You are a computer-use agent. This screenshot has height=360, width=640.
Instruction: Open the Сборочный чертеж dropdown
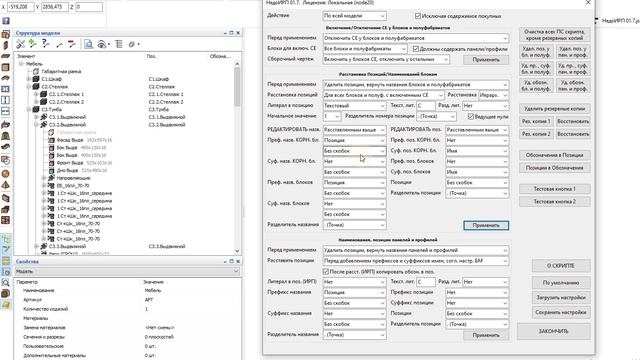(386, 59)
